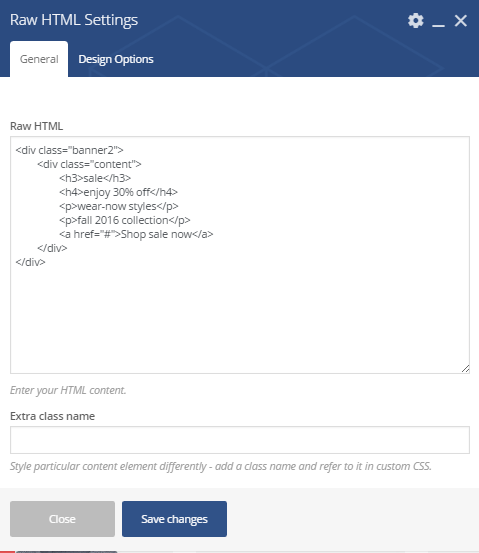The image size is (479, 553).
Task: Select the General tab
Action: pyautogui.click(x=39, y=59)
